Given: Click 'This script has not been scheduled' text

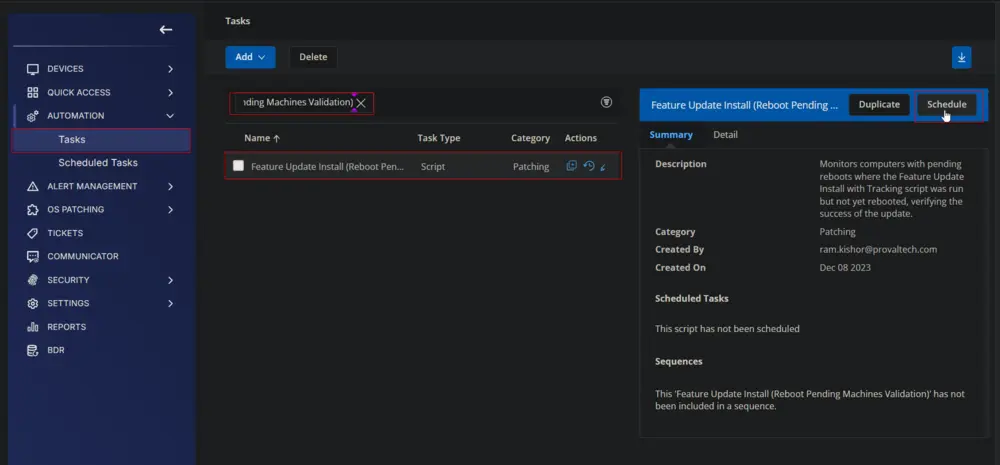Looking at the screenshot, I should click(727, 329).
